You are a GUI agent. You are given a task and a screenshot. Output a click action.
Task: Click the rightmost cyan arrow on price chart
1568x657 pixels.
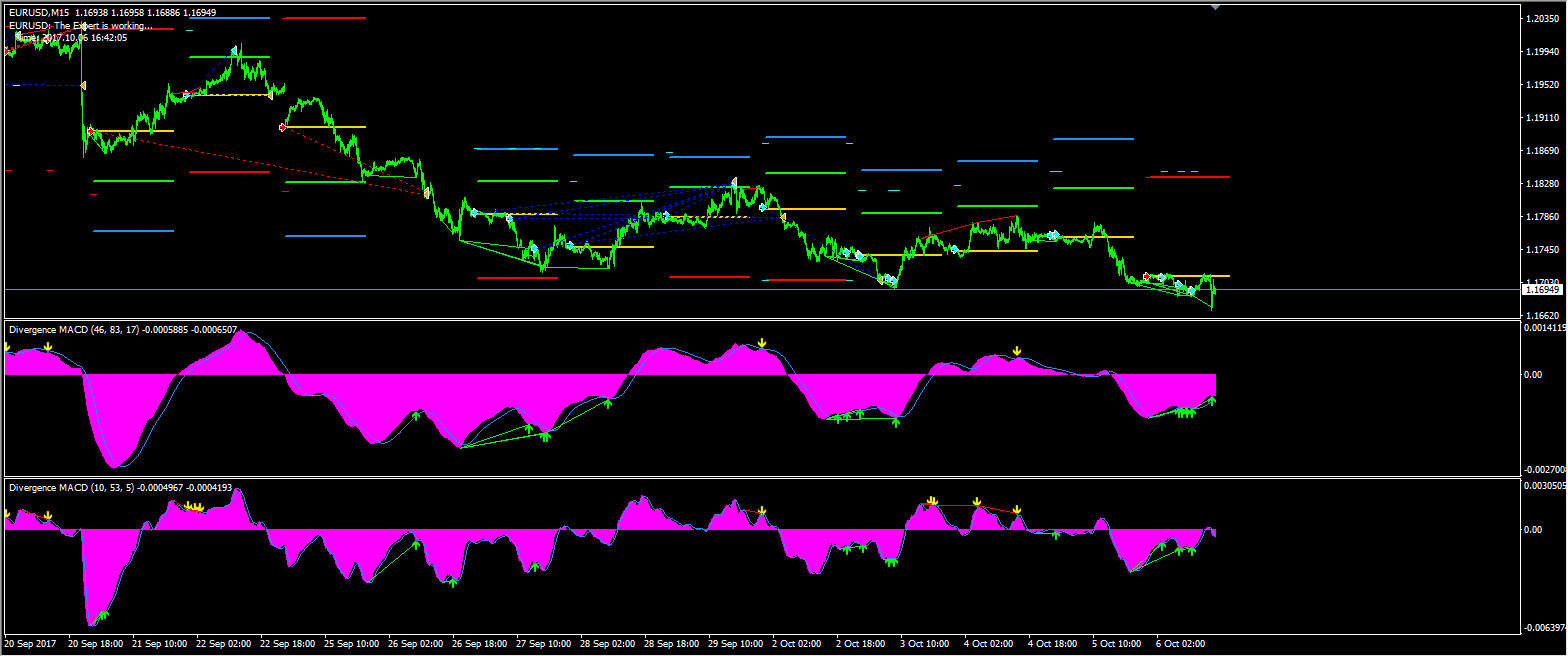(x=1191, y=290)
